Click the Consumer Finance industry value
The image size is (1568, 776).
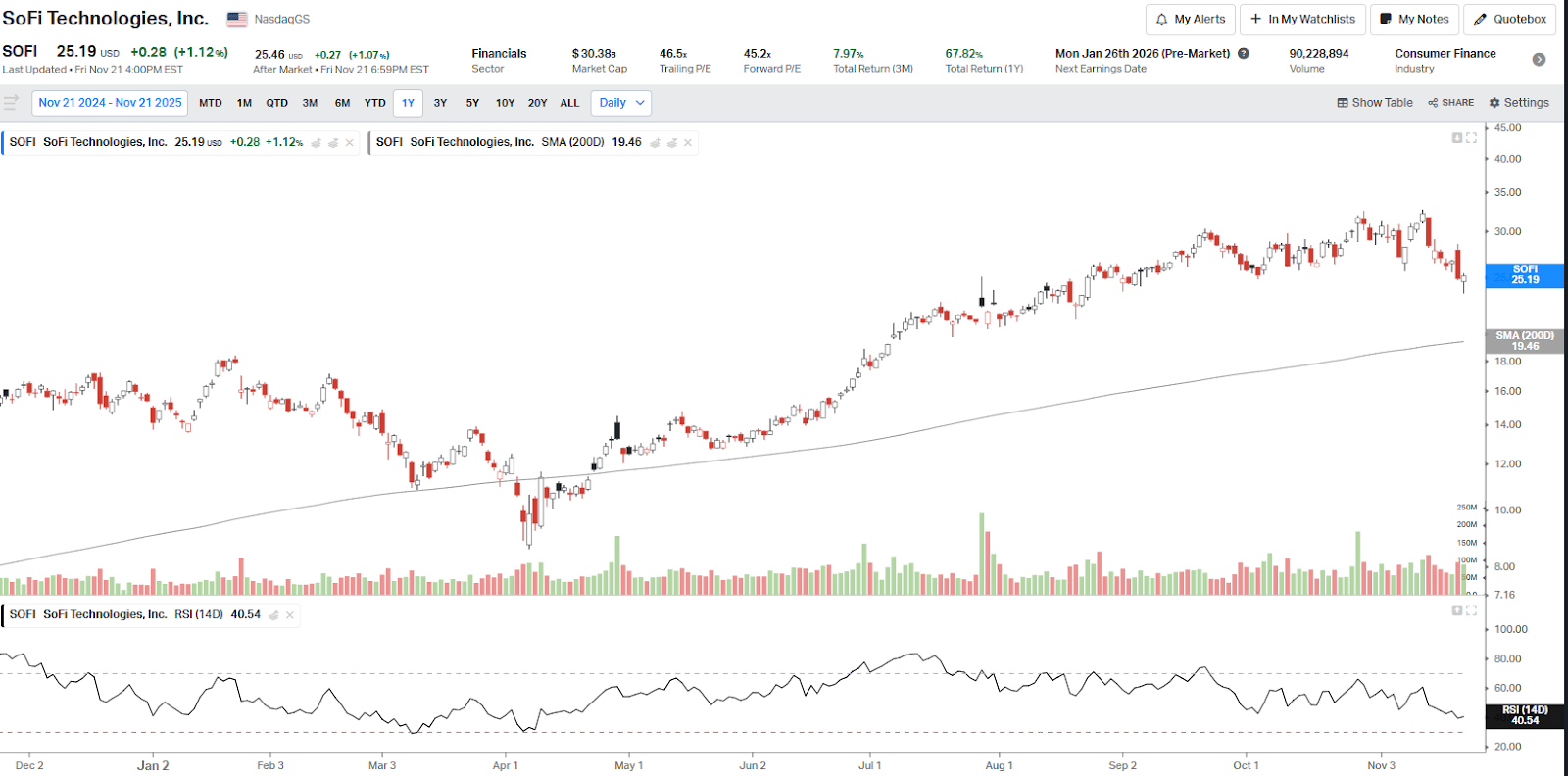coord(1445,54)
